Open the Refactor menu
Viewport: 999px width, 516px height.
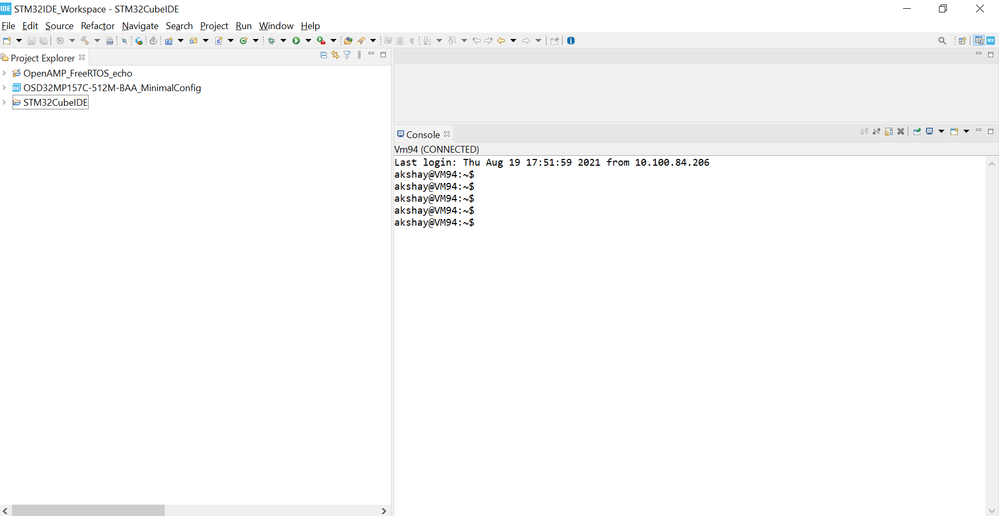(x=97, y=26)
